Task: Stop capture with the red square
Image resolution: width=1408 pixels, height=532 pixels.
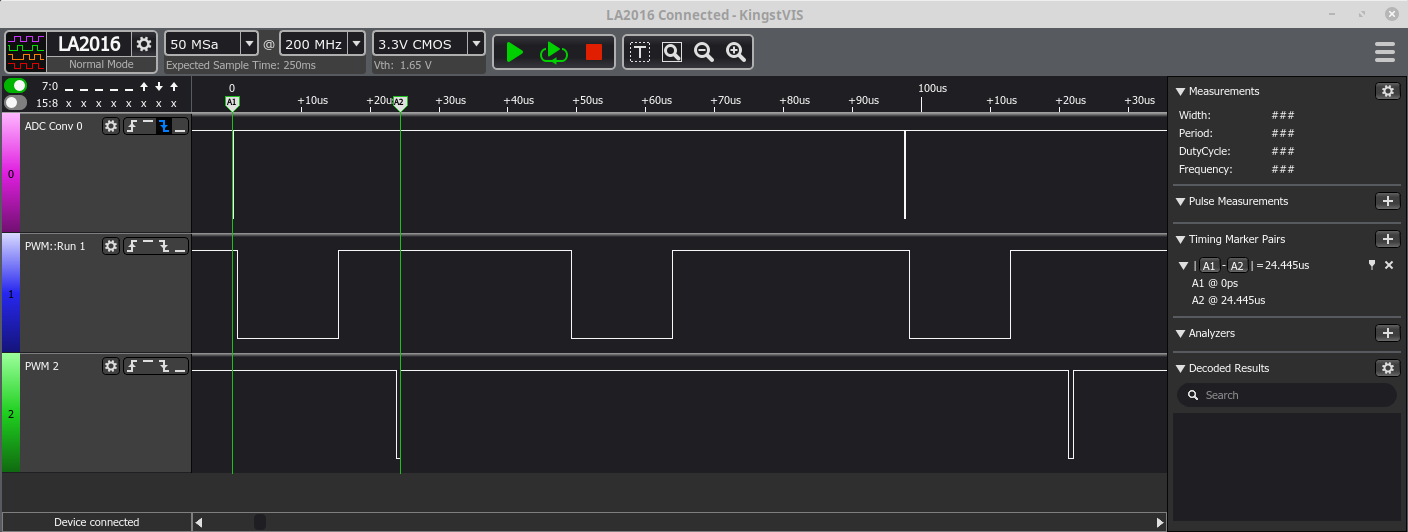Action: [x=594, y=52]
